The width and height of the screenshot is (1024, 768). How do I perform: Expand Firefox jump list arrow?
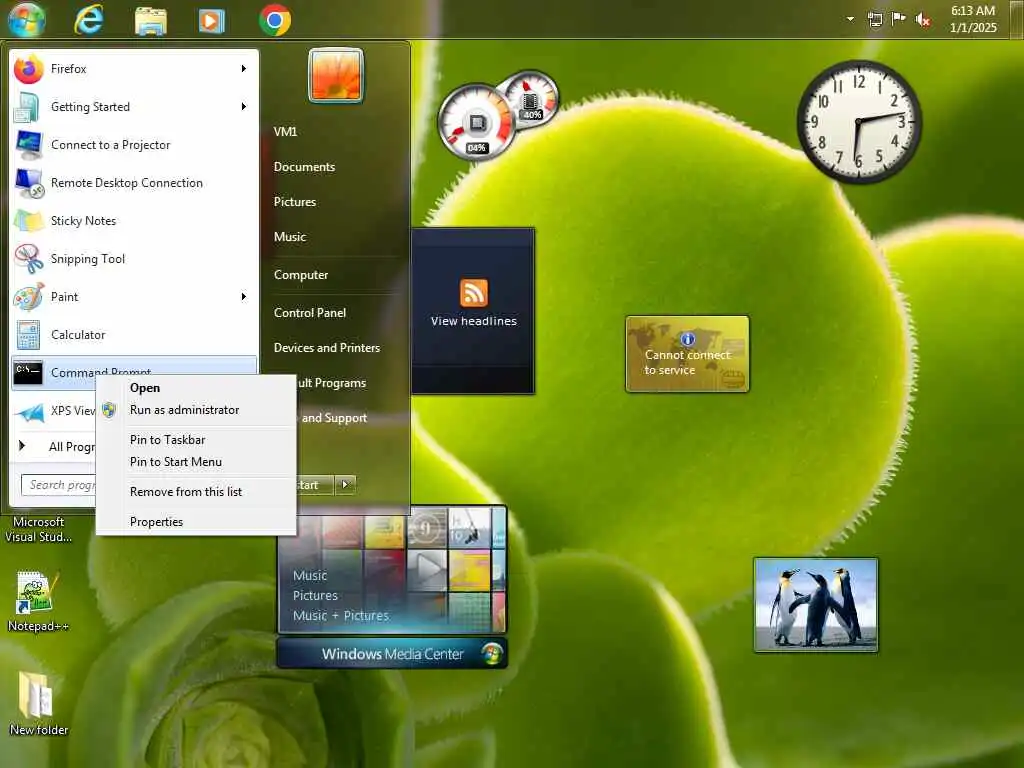tap(244, 69)
